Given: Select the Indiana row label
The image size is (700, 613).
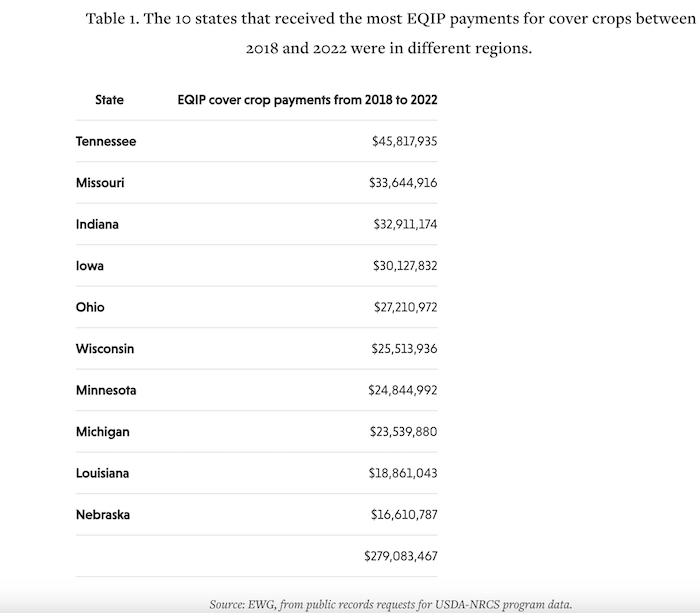Looking at the screenshot, I should [97, 225].
